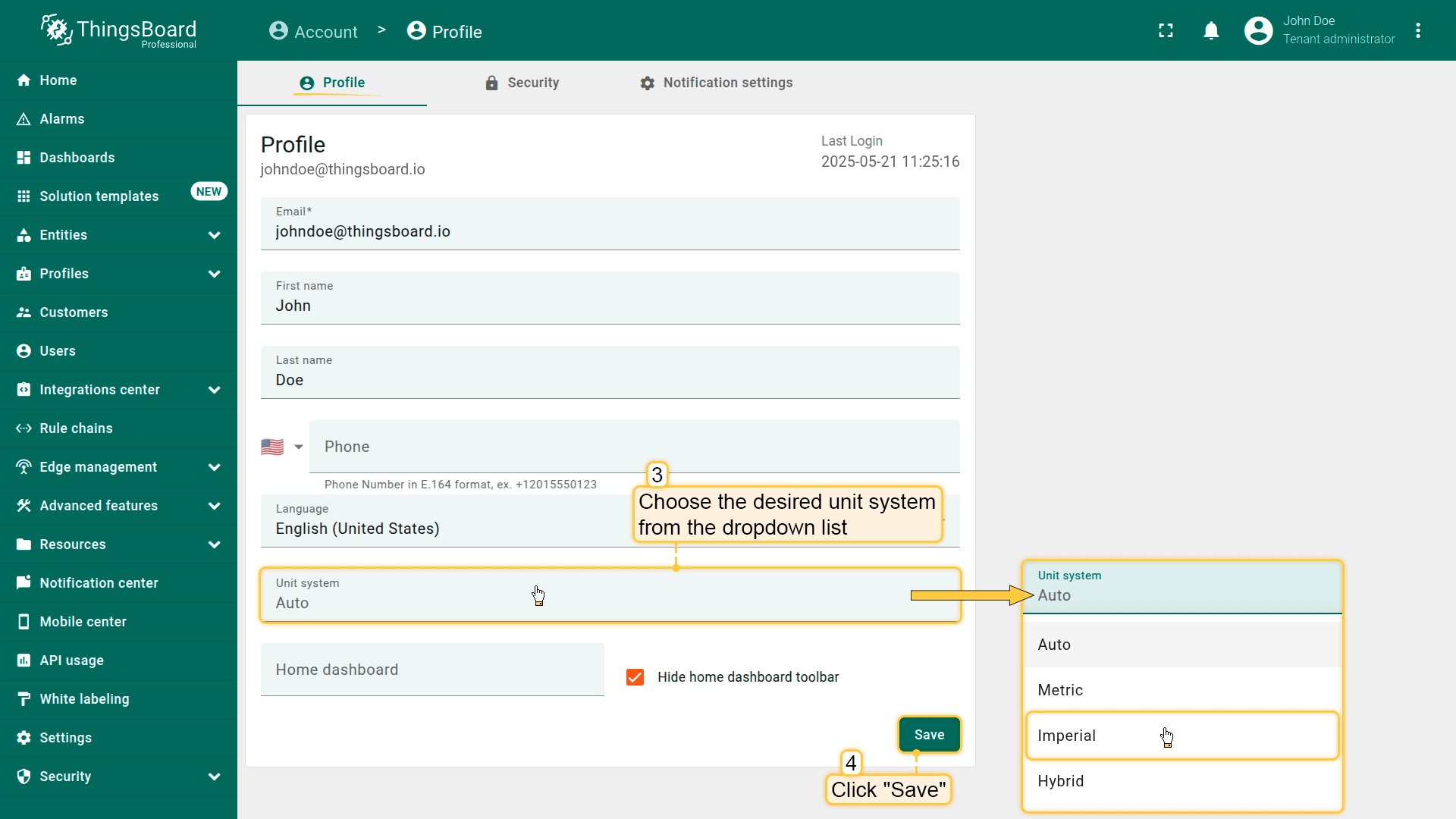Open the three-dot user menu
The width and height of the screenshot is (1456, 819).
1417,30
